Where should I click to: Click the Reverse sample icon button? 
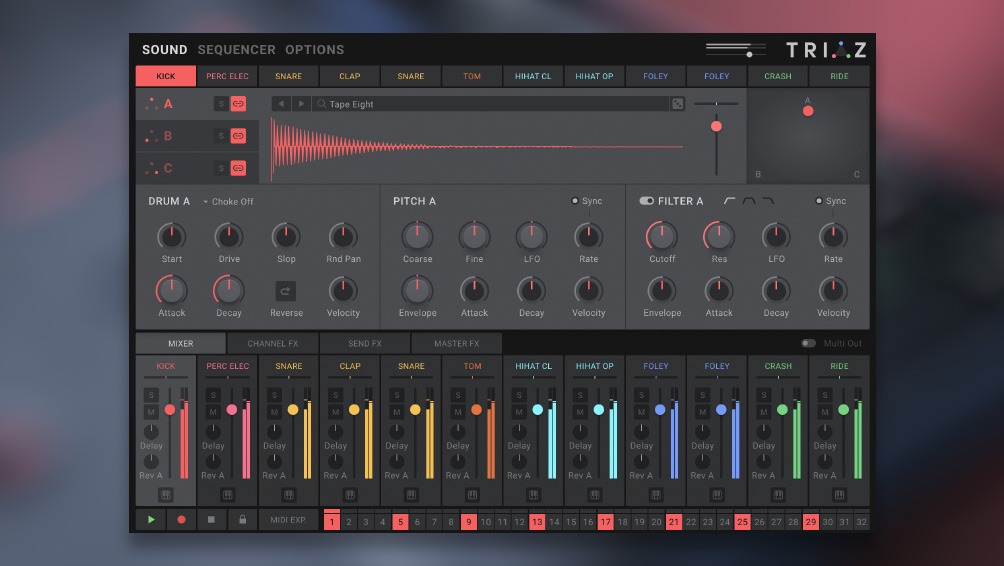click(286, 291)
